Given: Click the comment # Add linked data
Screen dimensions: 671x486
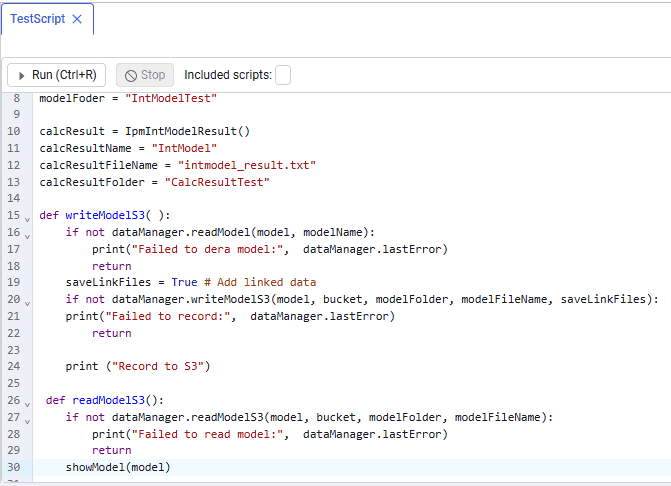Looking at the screenshot, I should (x=260, y=282).
